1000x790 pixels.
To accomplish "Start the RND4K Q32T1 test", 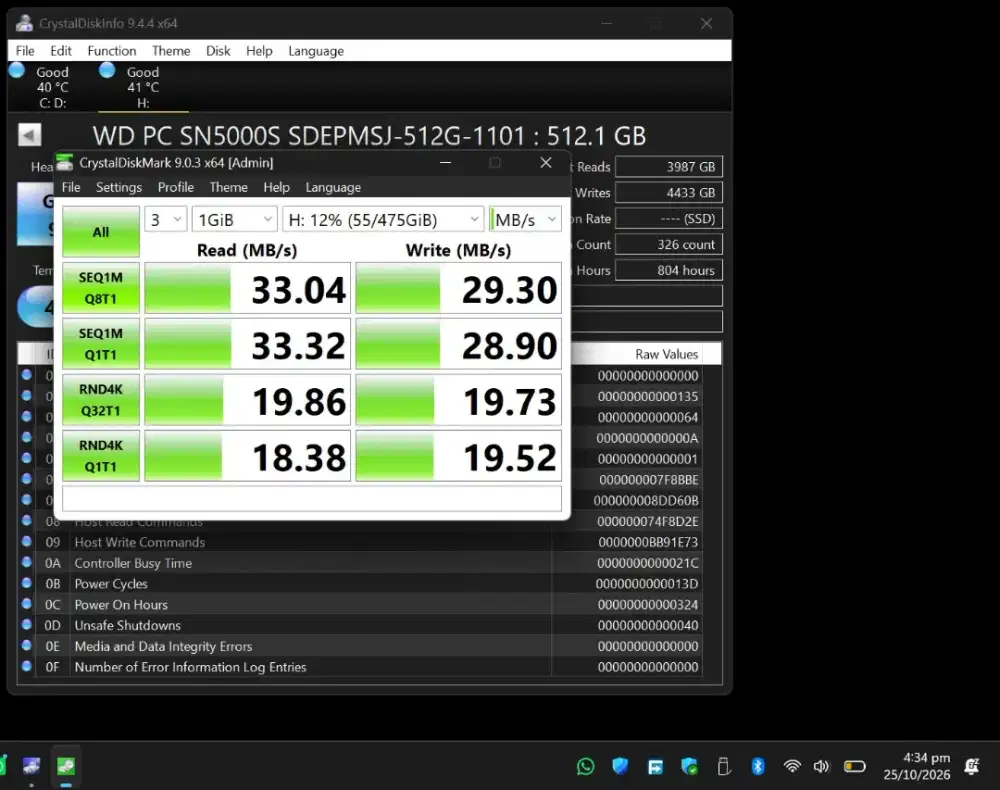I will click(x=101, y=400).
